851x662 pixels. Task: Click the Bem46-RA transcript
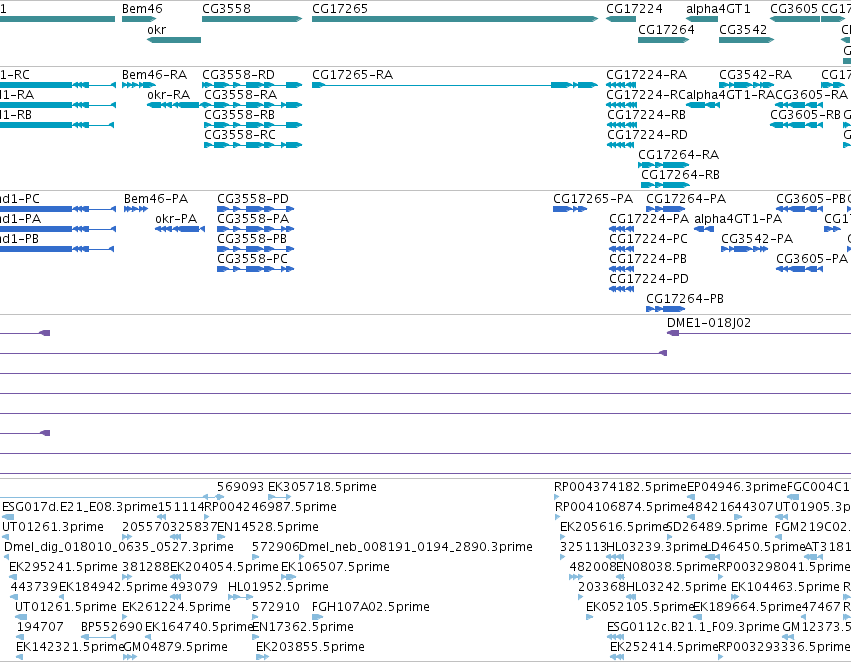pyautogui.click(x=139, y=85)
